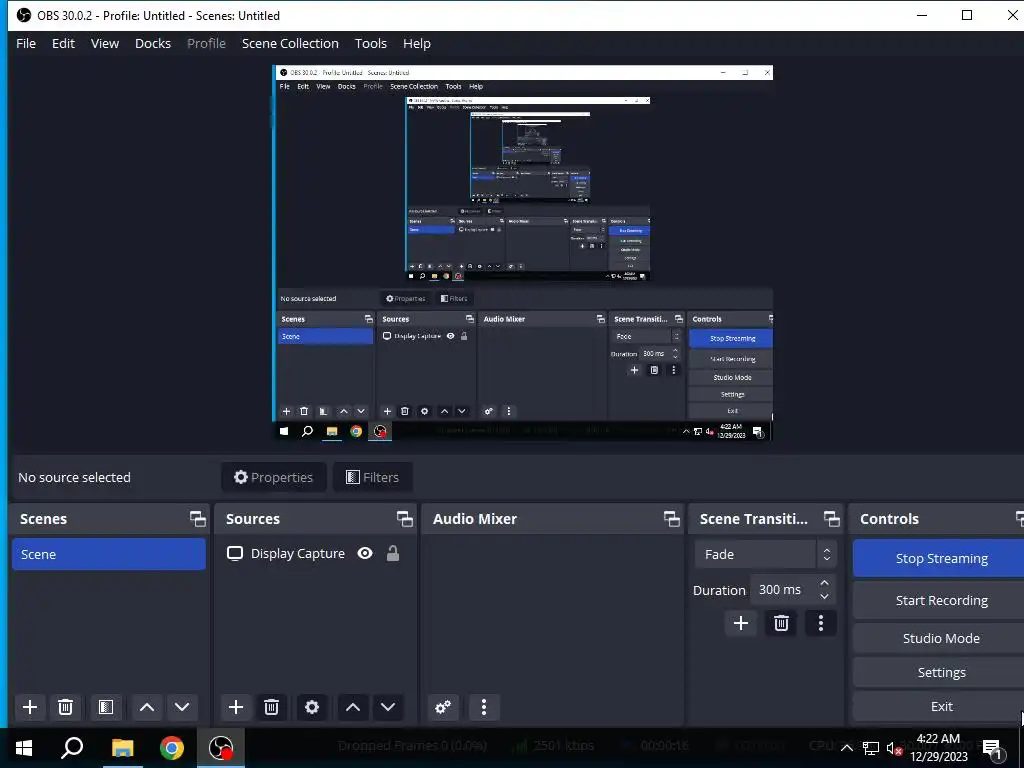Open transition properties three-dot menu
This screenshot has height=768, width=1024.
pyautogui.click(x=821, y=623)
